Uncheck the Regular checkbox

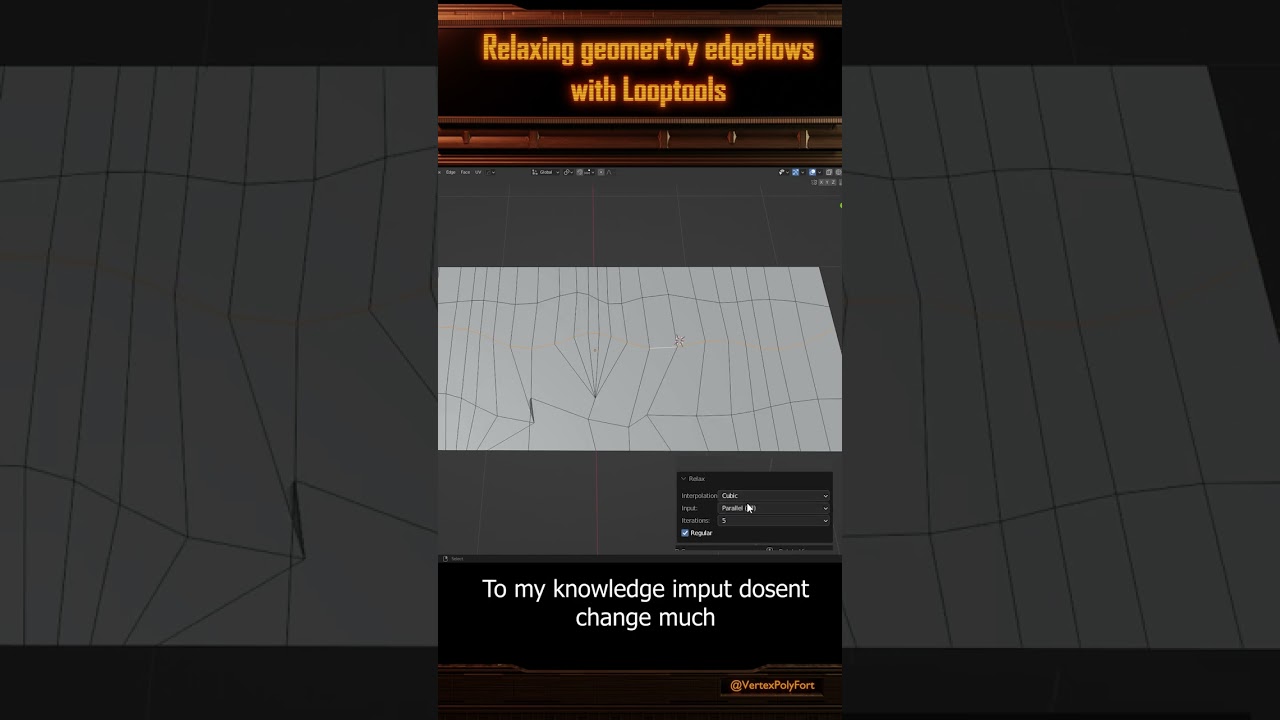685,533
